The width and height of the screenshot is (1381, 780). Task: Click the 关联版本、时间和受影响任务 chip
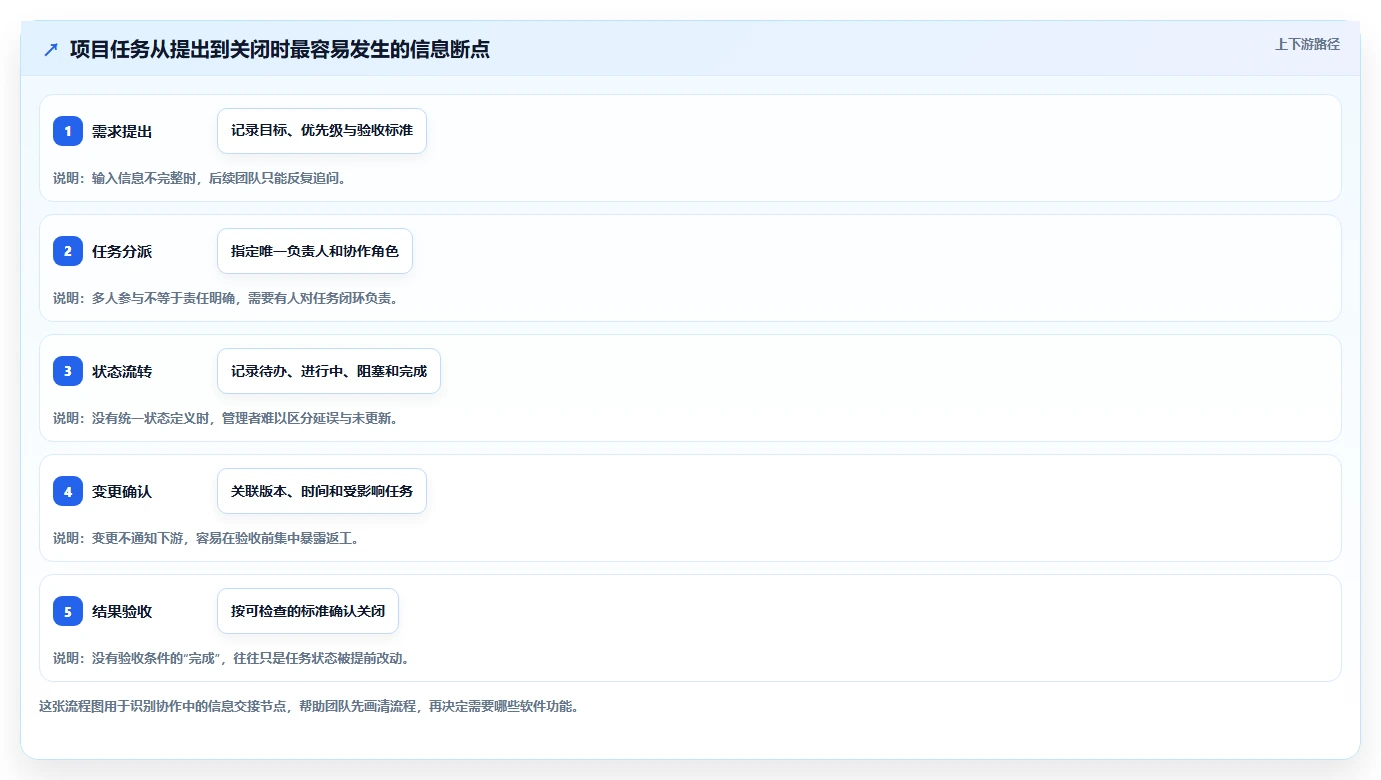(322, 491)
